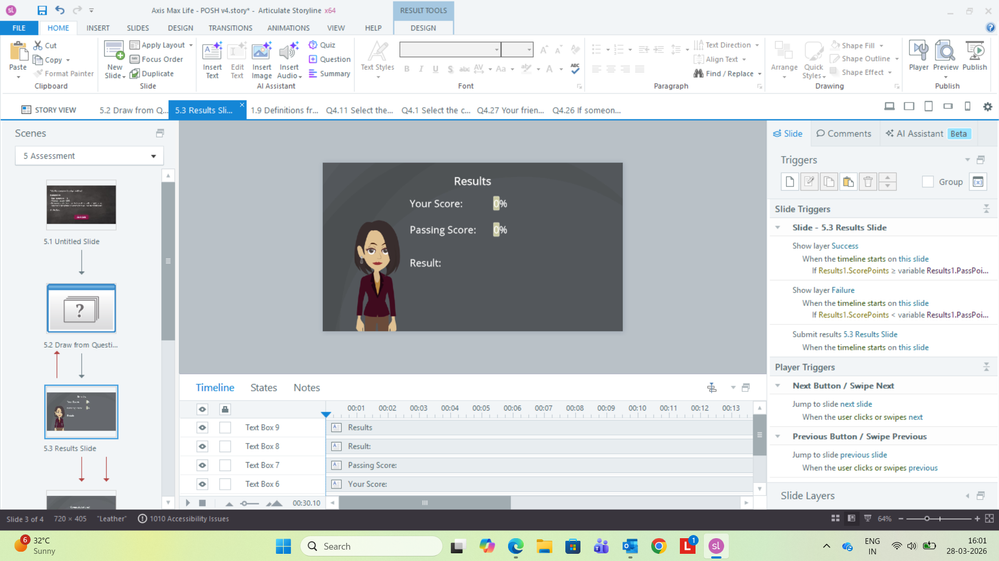Open the slide view settings gear
Image resolution: width=999 pixels, height=561 pixels.
[x=987, y=107]
